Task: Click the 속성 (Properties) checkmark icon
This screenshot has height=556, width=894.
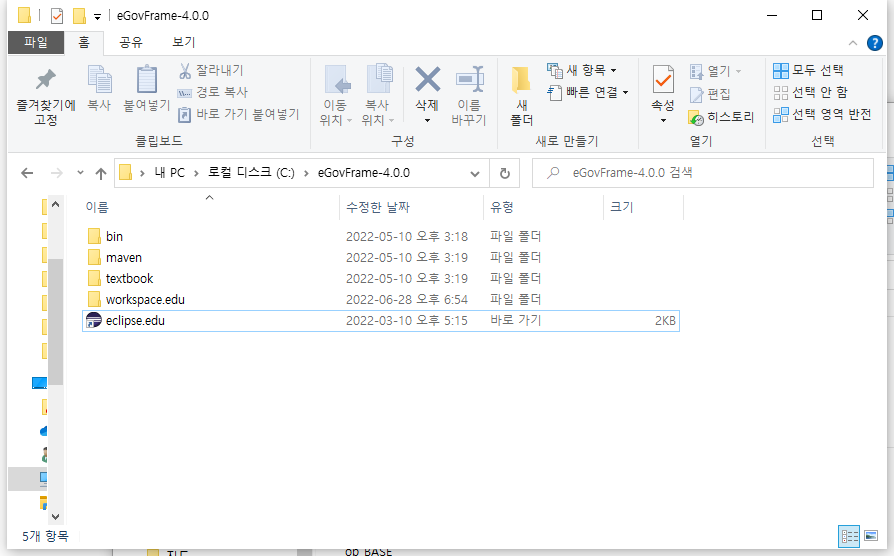Action: point(663,79)
